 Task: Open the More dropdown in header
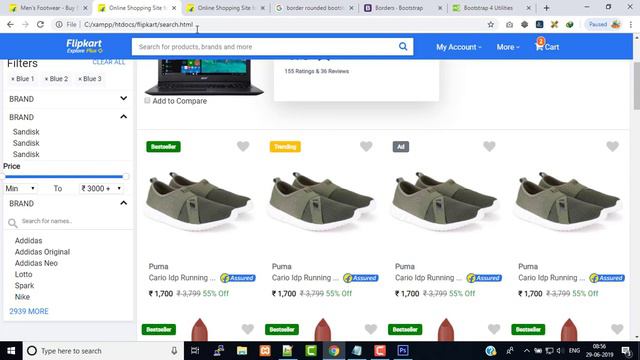click(x=508, y=47)
